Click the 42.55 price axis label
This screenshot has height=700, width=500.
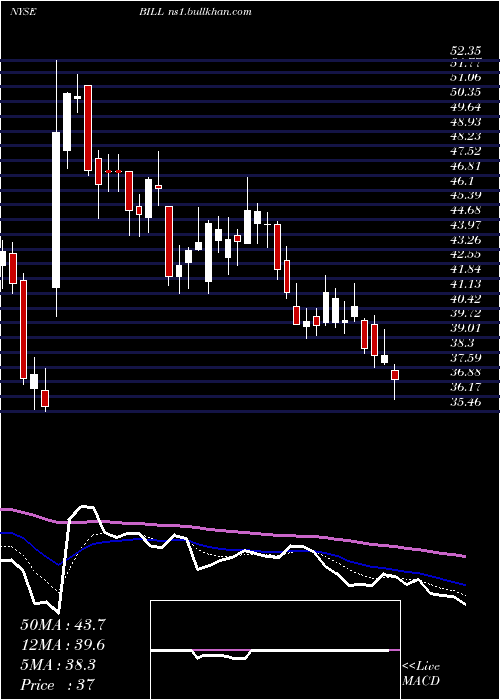[466, 254]
